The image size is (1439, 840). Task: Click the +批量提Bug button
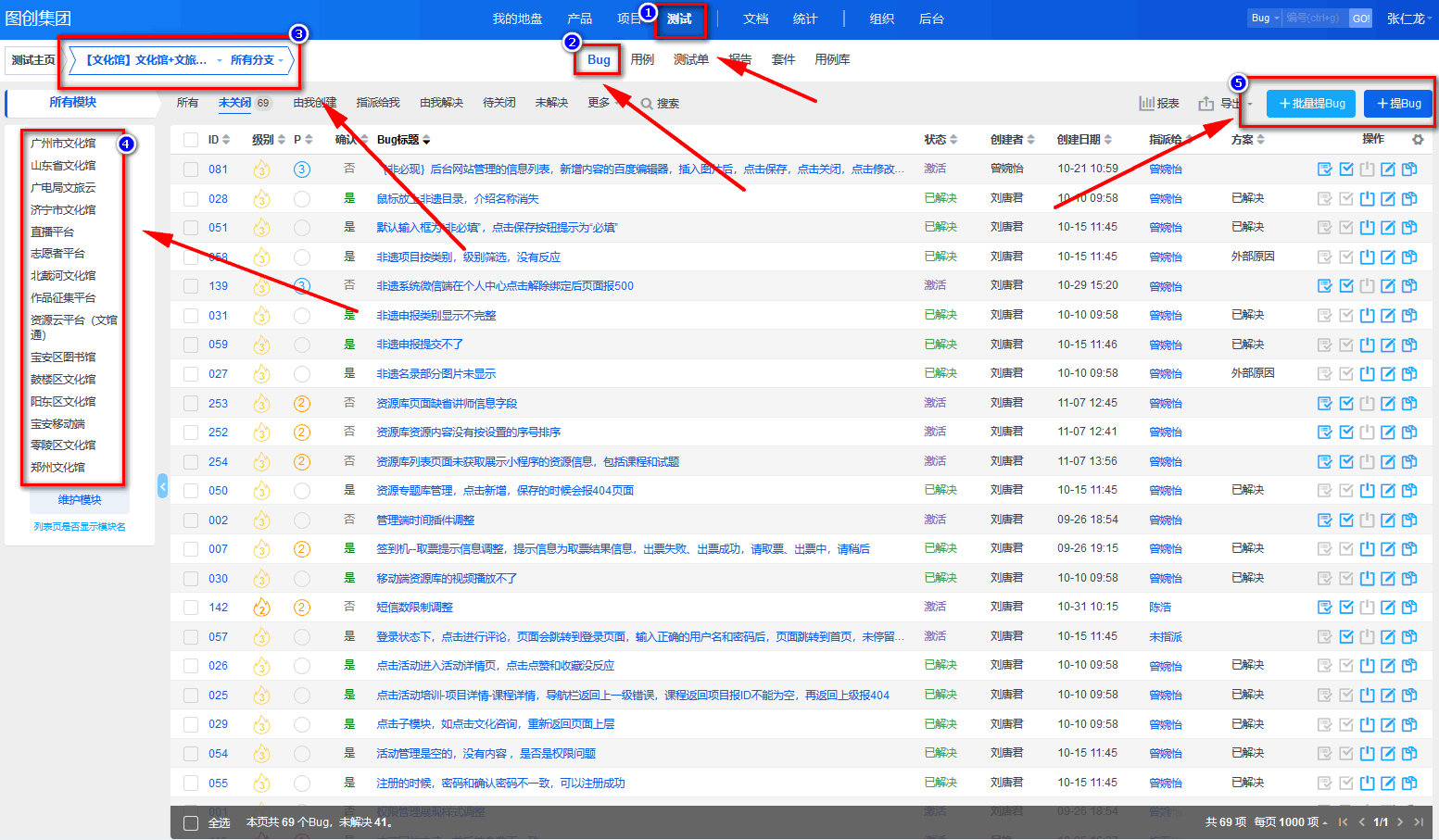tap(1311, 104)
